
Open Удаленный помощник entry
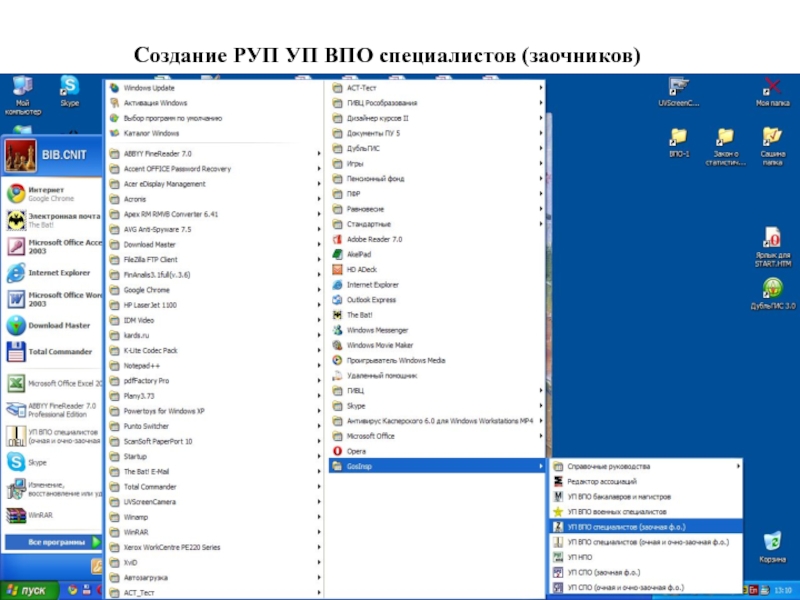pyautogui.click(x=437, y=376)
